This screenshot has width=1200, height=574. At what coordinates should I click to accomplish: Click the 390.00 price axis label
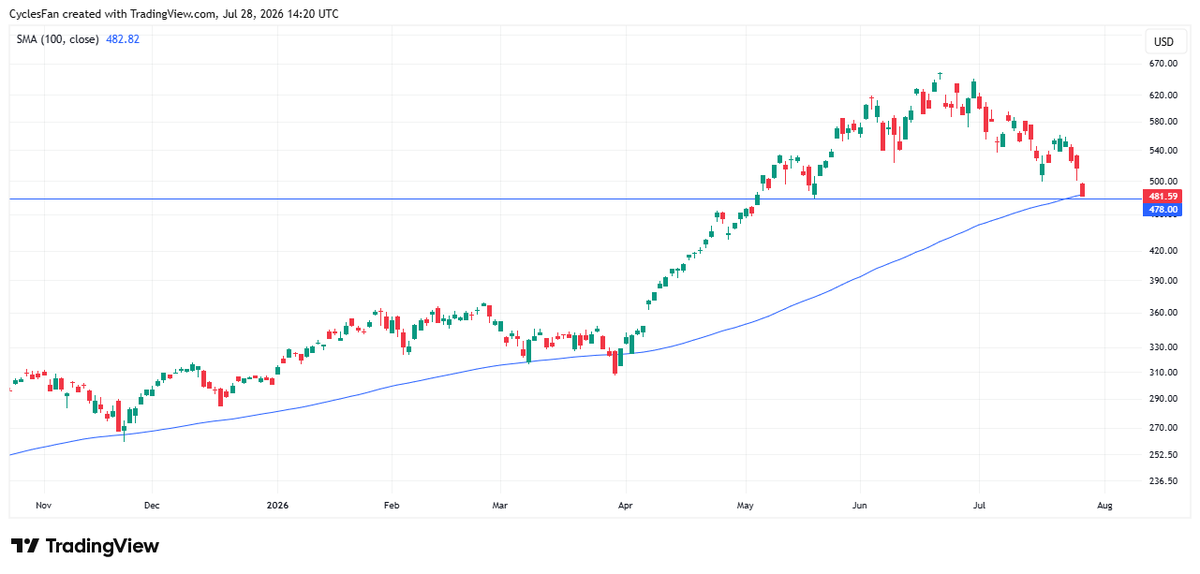[x=1163, y=281]
